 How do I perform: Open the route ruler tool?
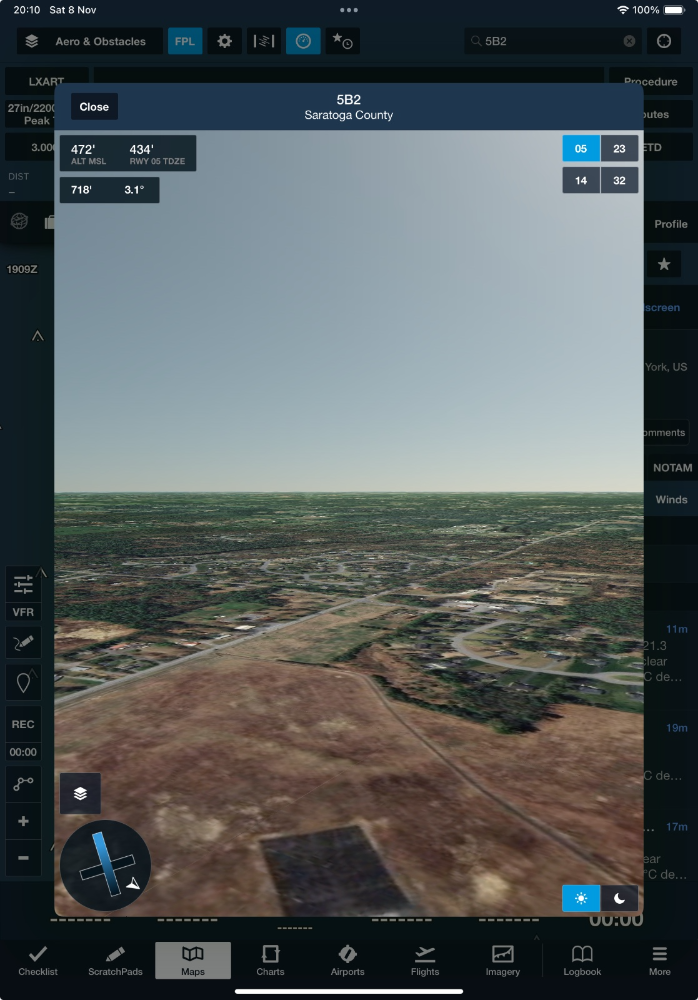pyautogui.click(x=23, y=785)
